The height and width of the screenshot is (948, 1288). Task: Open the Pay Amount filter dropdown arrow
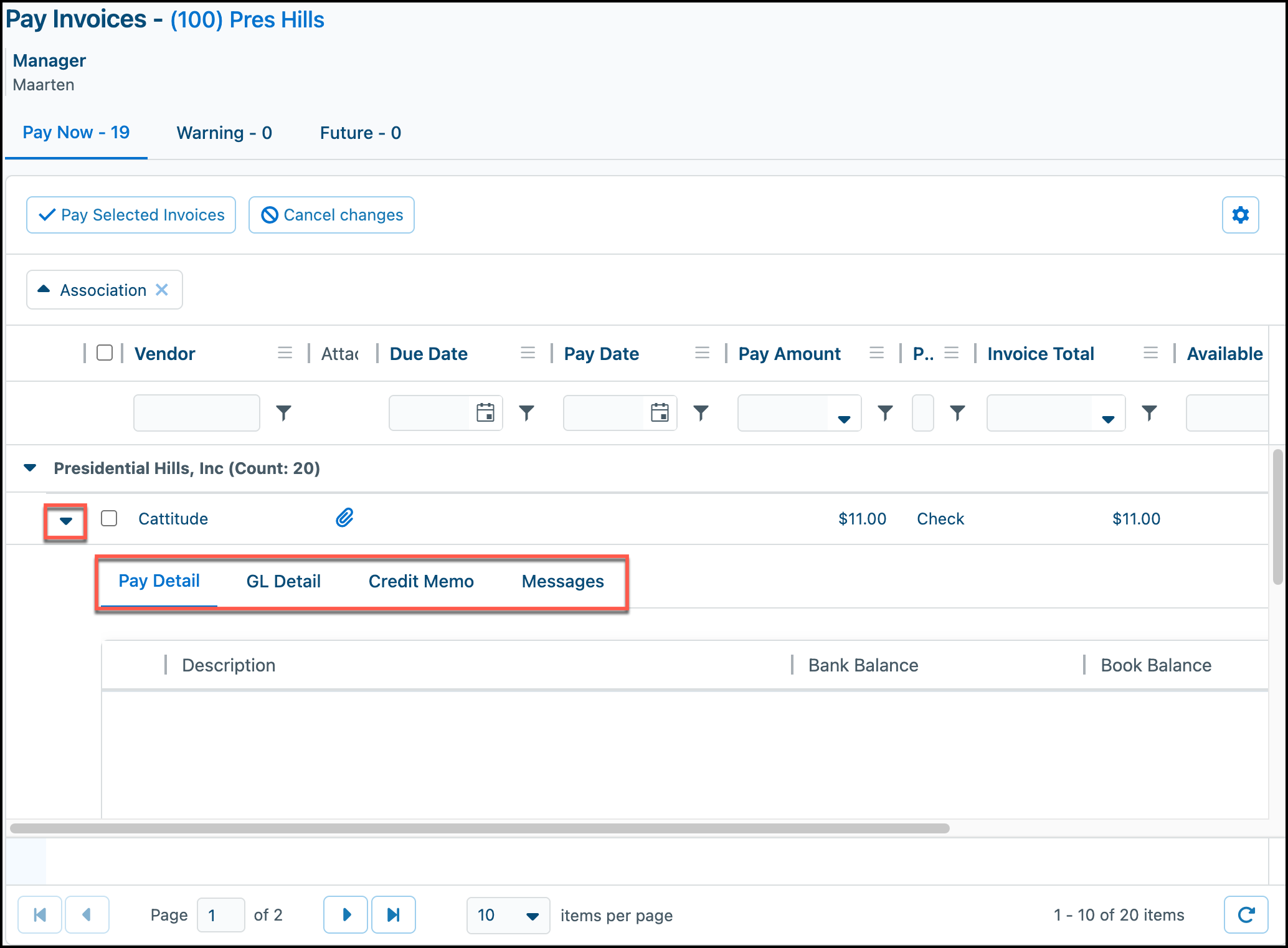click(844, 419)
